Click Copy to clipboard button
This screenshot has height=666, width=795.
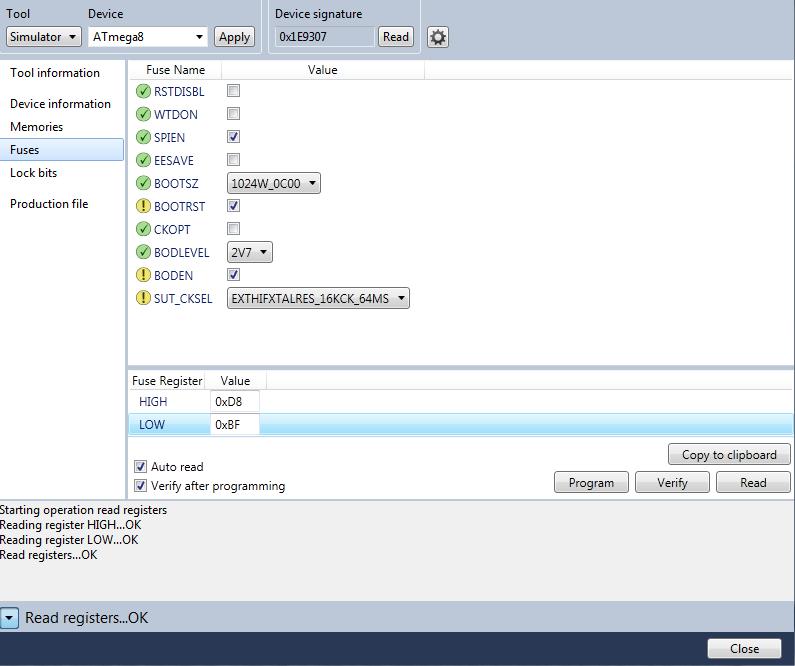(x=729, y=455)
